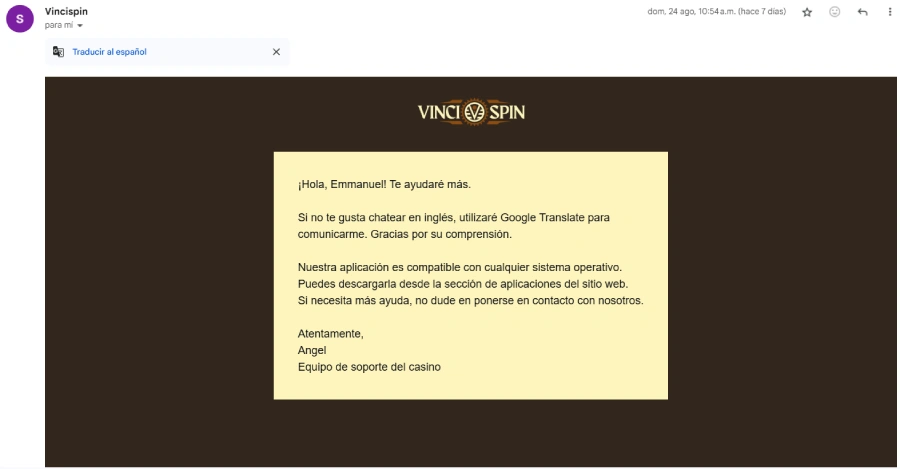Star this Vincispin email
The width and height of the screenshot is (900, 469).
click(x=807, y=12)
